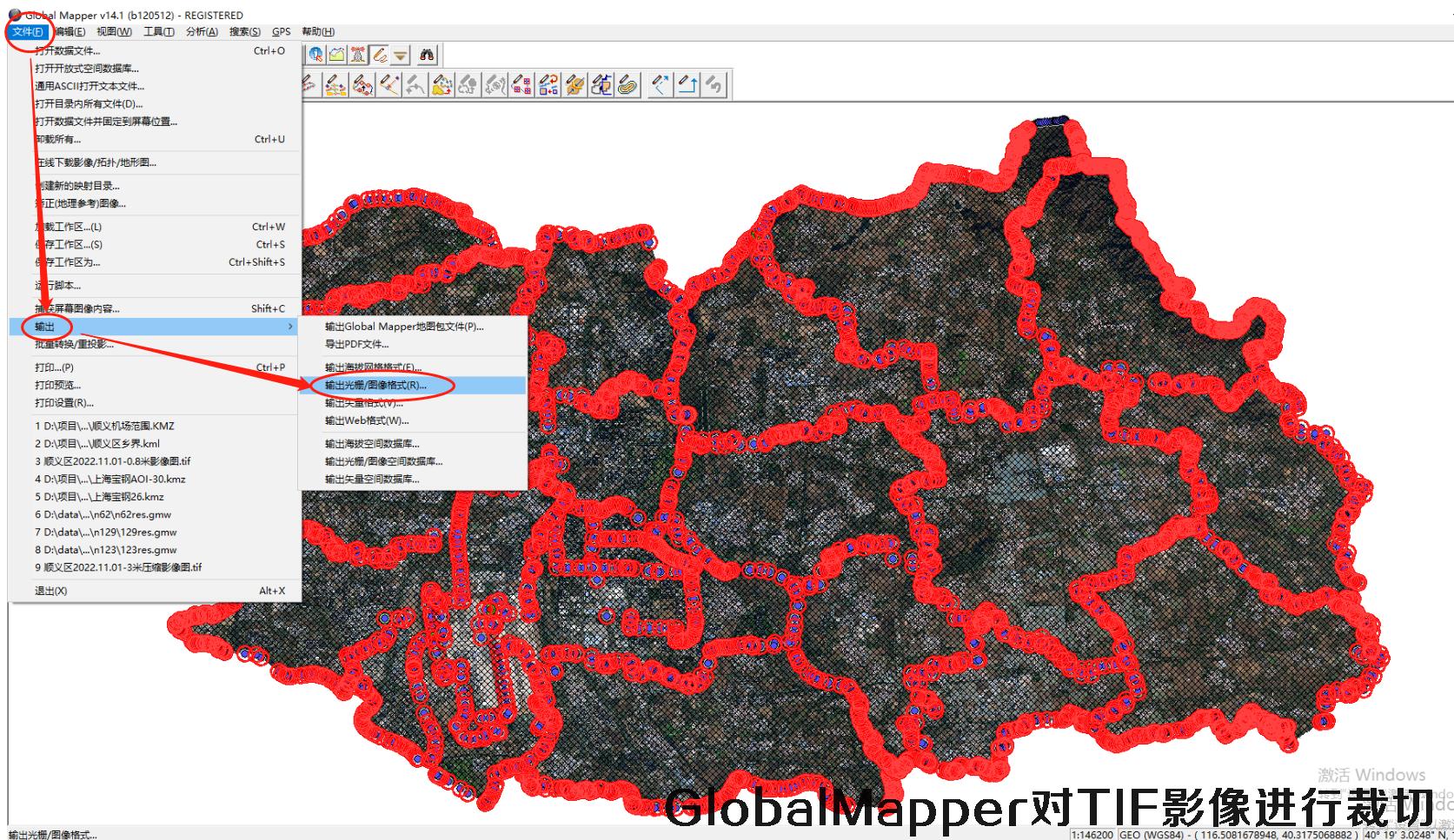
Task: Select the View Shed tower tool
Action: [x=358, y=56]
